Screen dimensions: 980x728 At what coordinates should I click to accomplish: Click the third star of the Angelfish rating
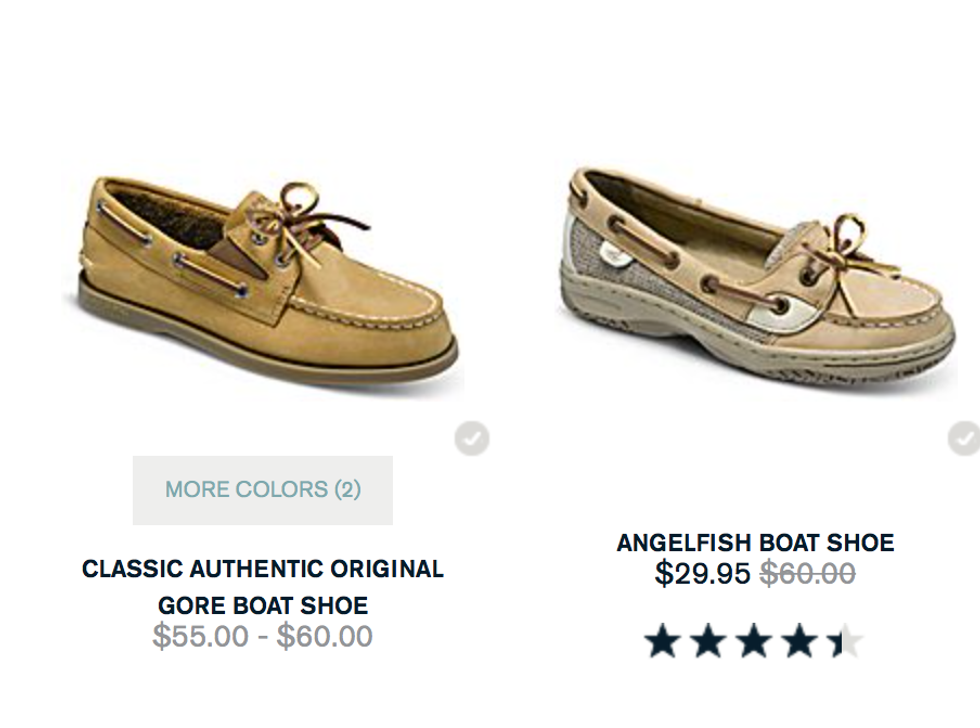(754, 642)
